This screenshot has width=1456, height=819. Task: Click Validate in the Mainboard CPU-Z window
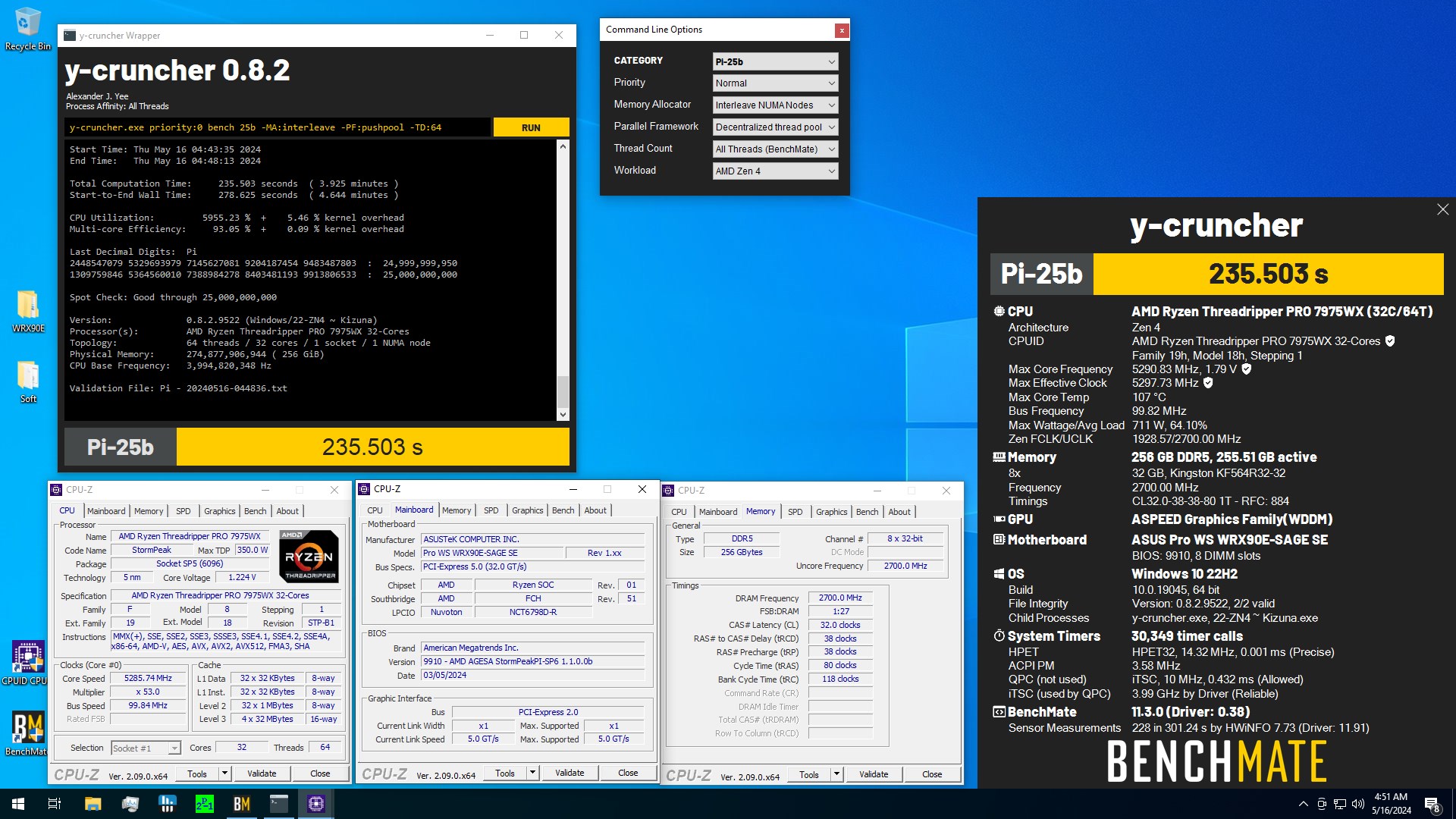click(570, 773)
